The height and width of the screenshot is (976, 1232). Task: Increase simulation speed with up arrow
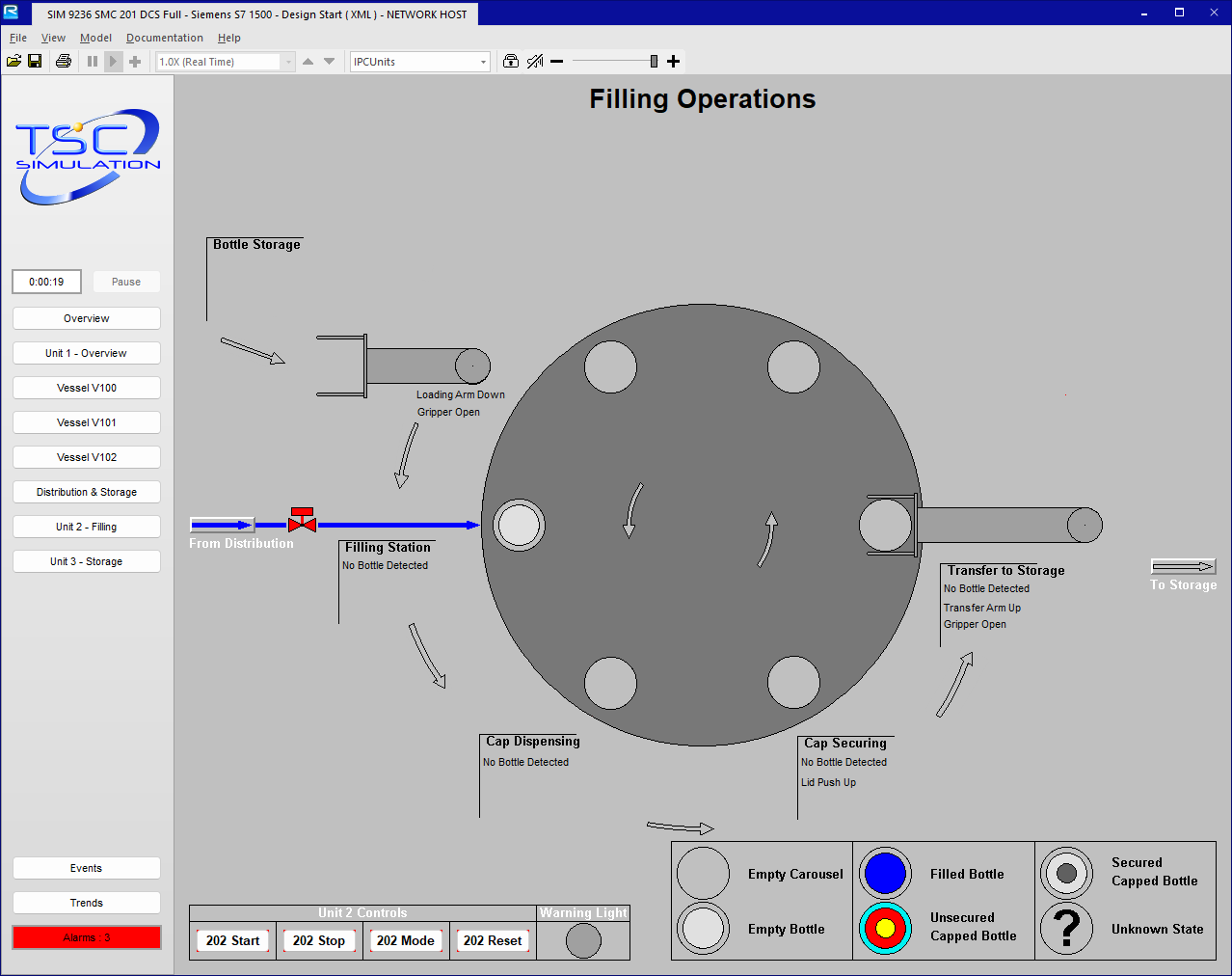308,62
